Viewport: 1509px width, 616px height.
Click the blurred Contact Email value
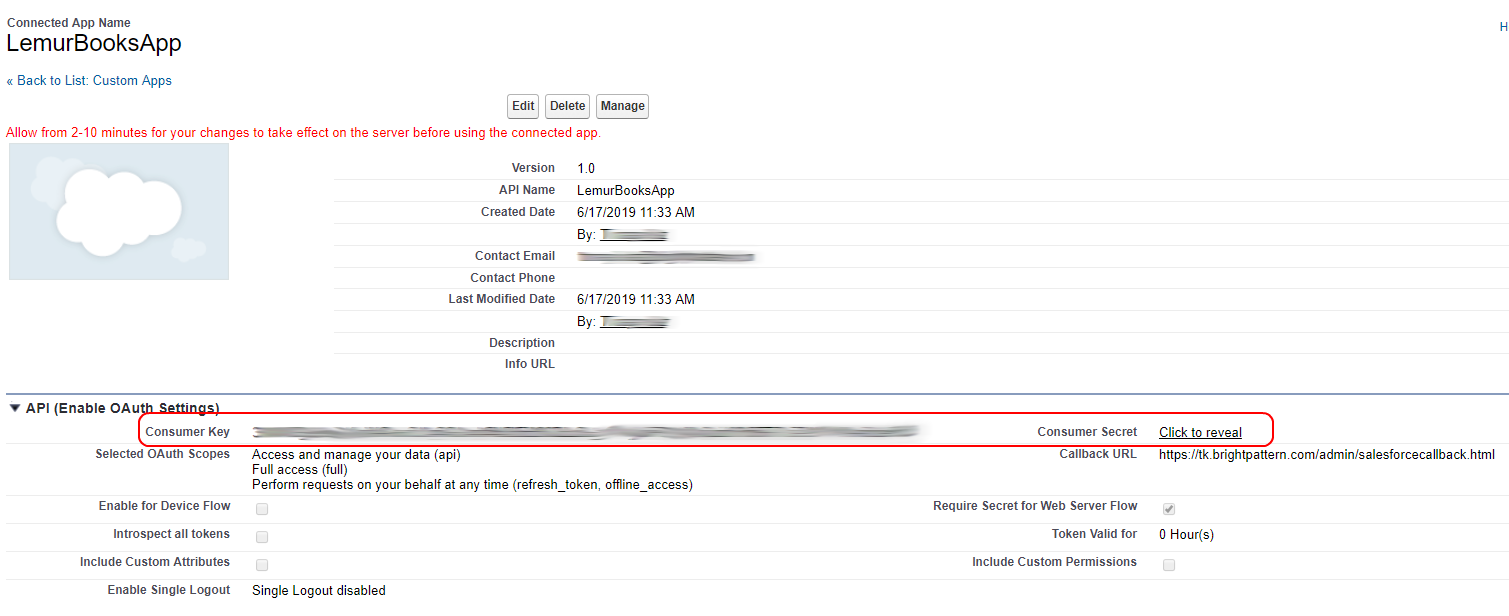pos(665,257)
